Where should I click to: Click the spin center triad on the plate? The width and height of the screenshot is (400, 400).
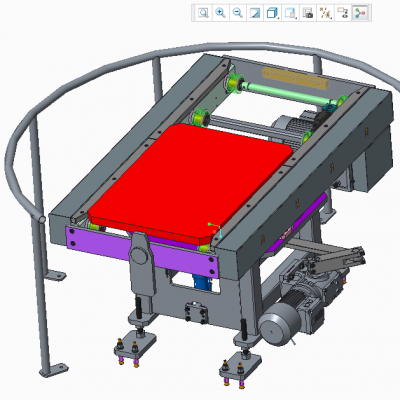pos(215,229)
